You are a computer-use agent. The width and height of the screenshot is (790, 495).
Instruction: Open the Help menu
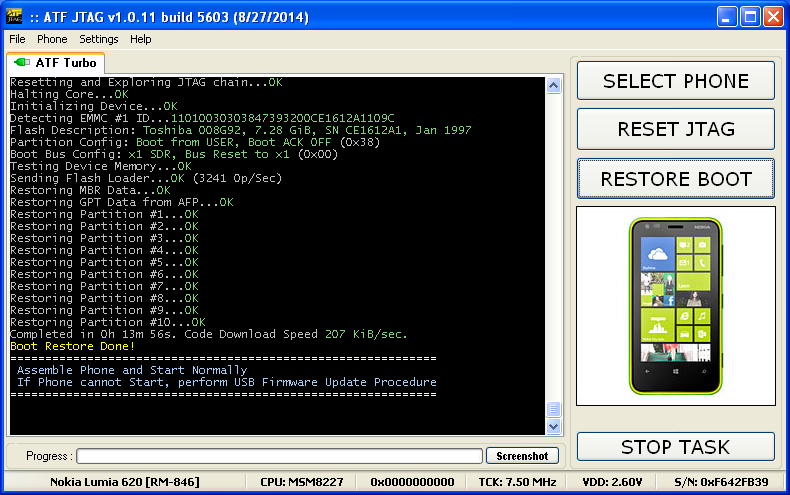141,39
